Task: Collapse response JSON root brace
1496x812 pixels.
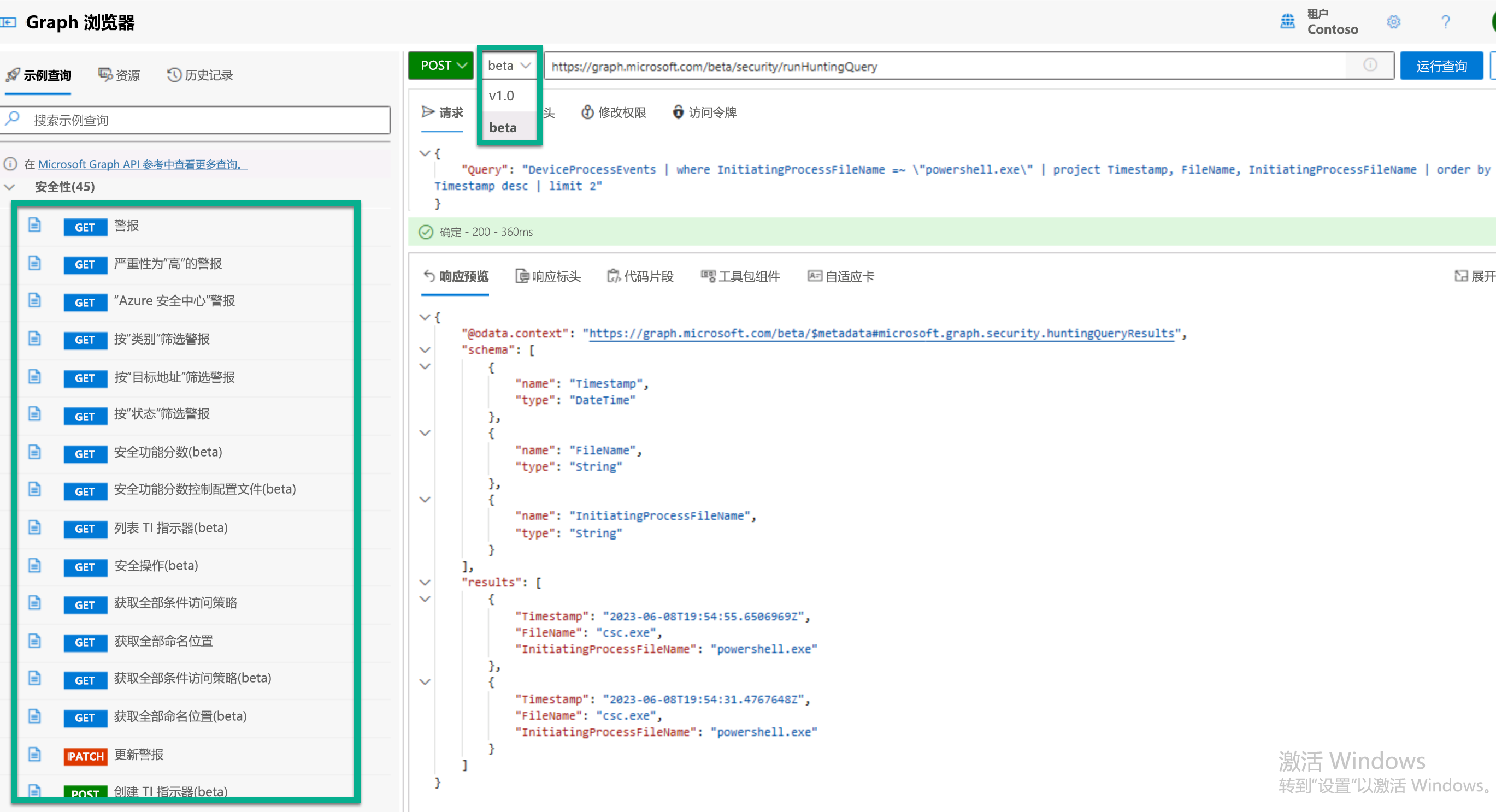Action: [x=425, y=317]
